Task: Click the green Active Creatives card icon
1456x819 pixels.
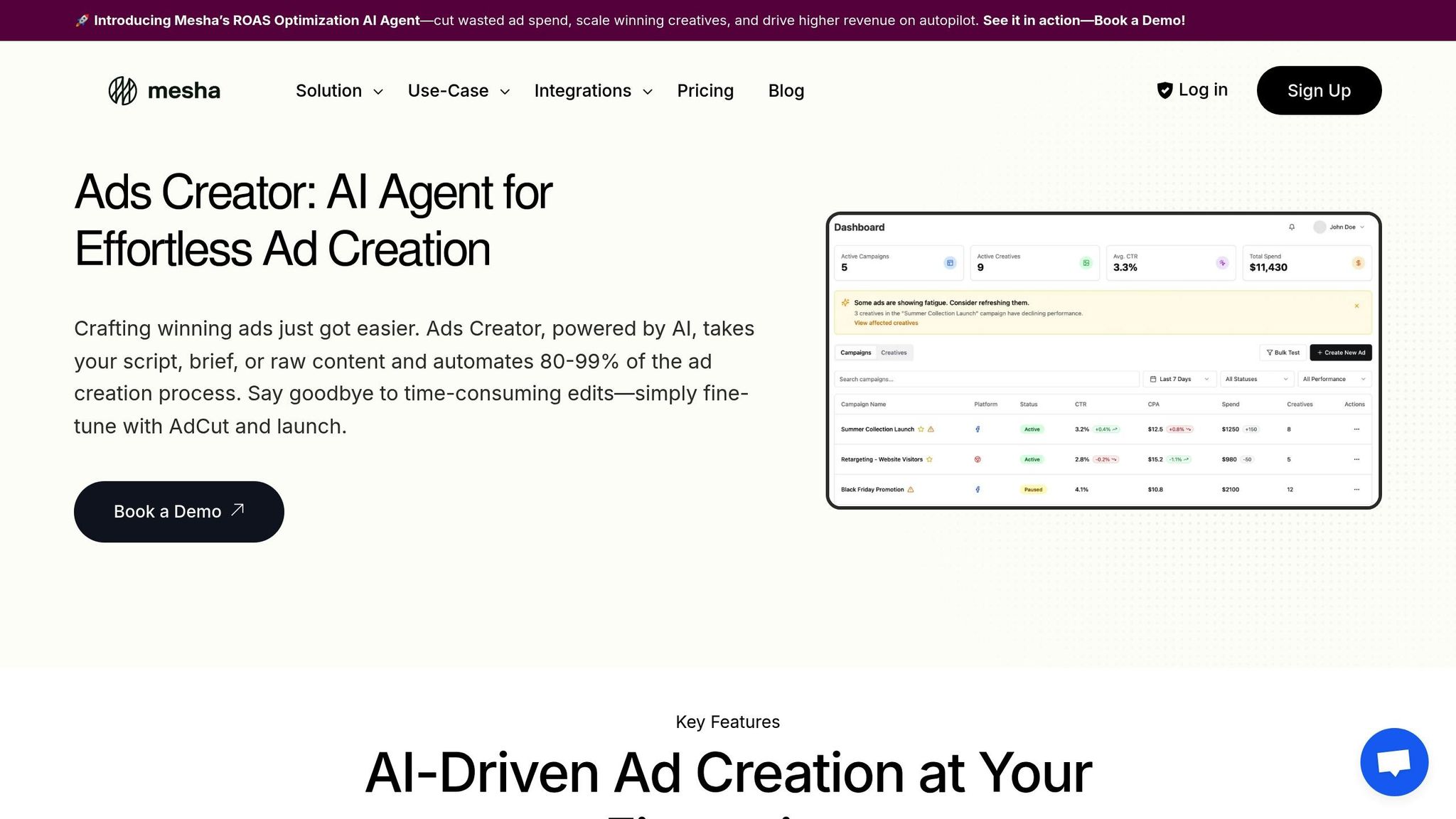Action: tap(1086, 263)
